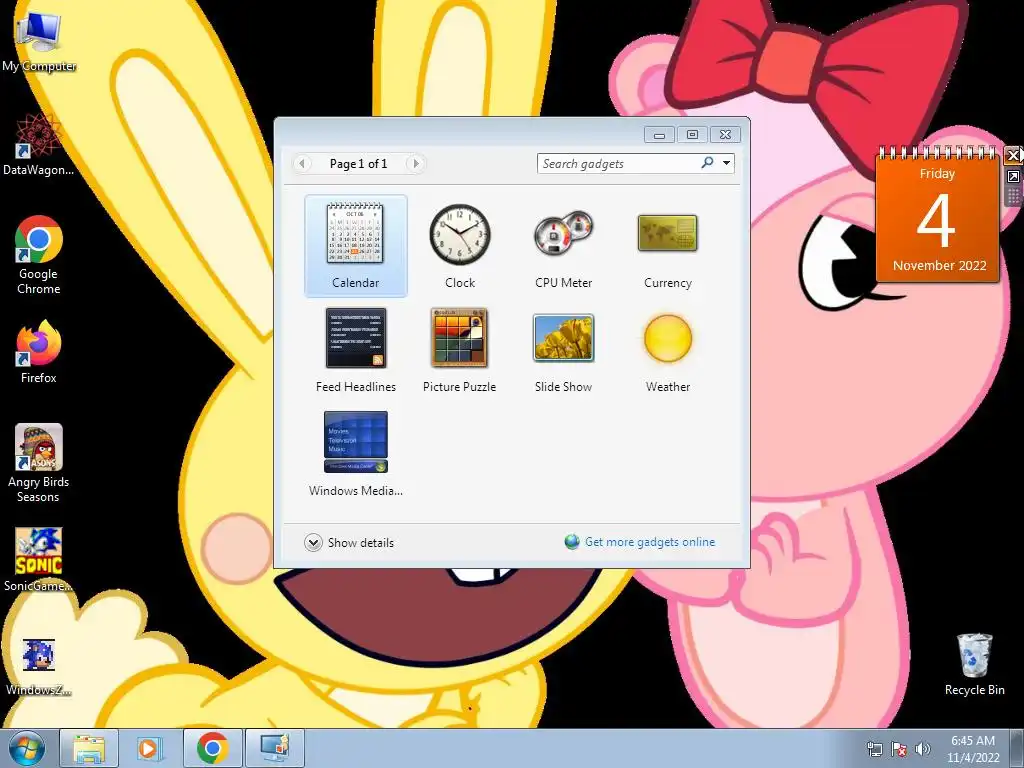Click the volume speaker tray icon

pyautogui.click(x=923, y=749)
